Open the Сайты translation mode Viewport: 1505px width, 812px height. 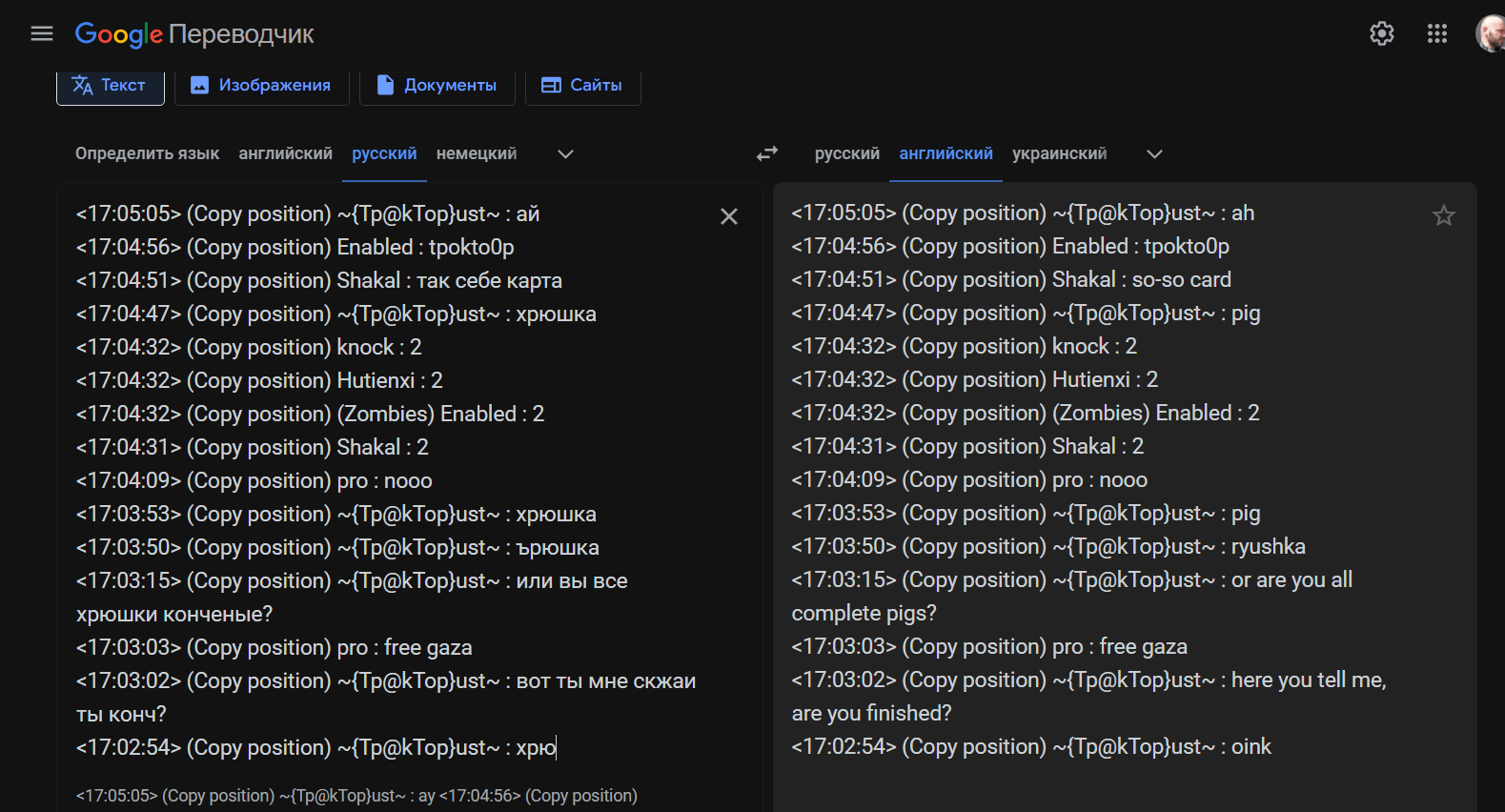coord(582,86)
